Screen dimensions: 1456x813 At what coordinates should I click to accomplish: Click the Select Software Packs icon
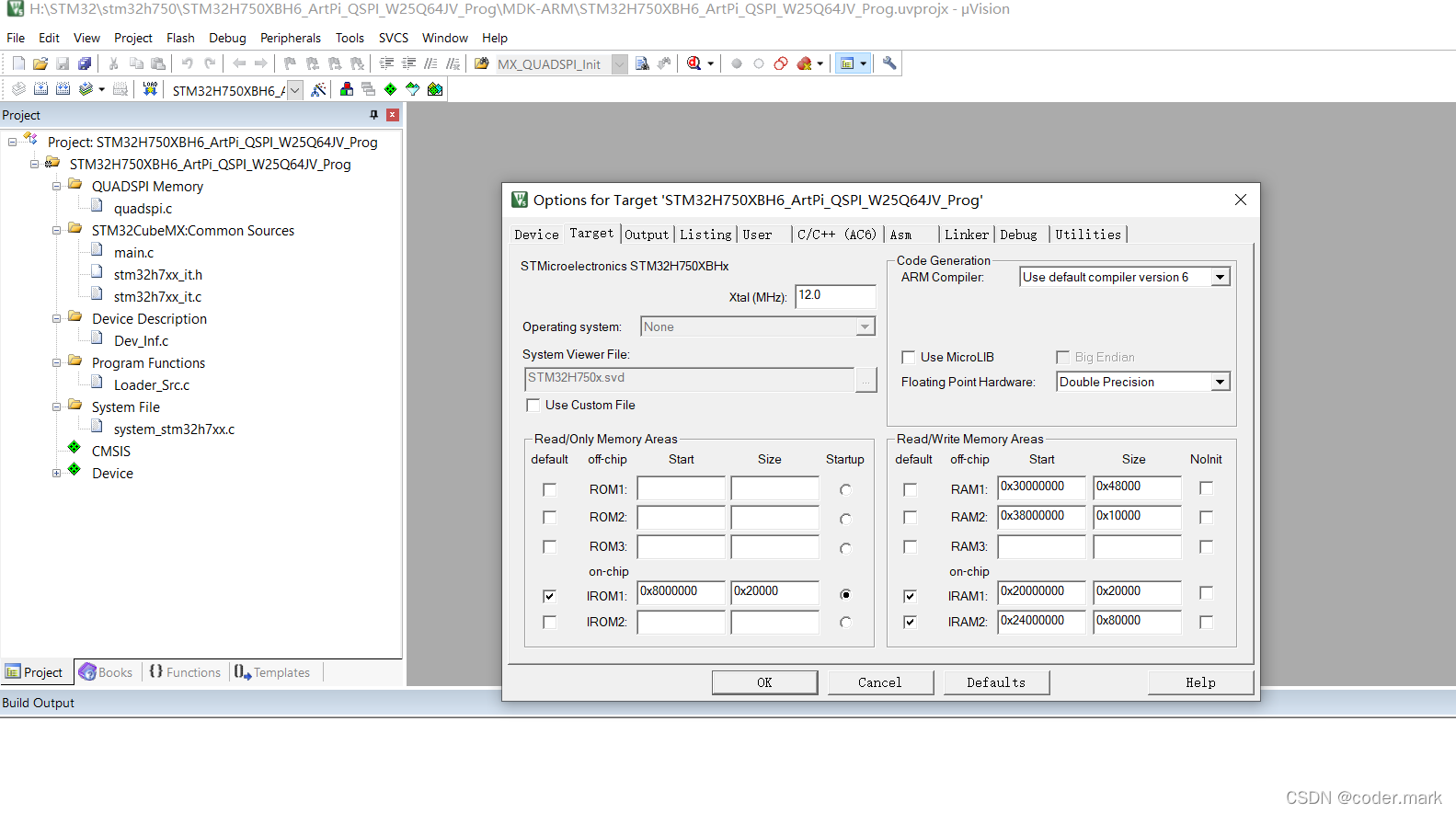pos(413,89)
